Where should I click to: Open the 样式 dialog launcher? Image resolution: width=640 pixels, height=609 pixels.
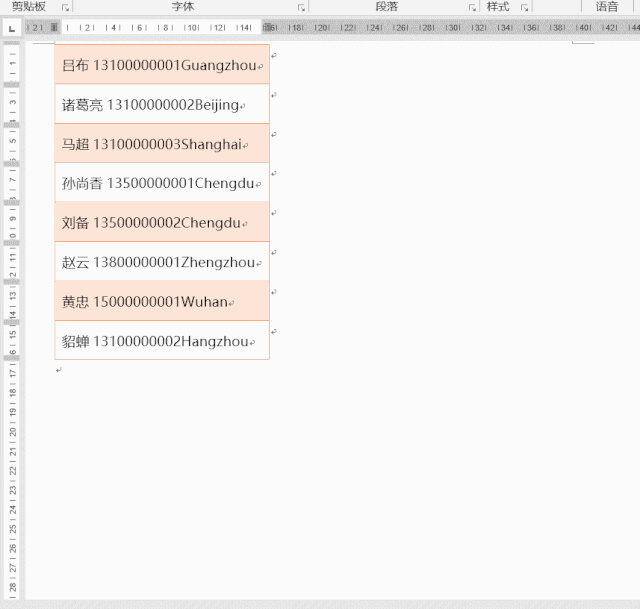click(x=524, y=7)
